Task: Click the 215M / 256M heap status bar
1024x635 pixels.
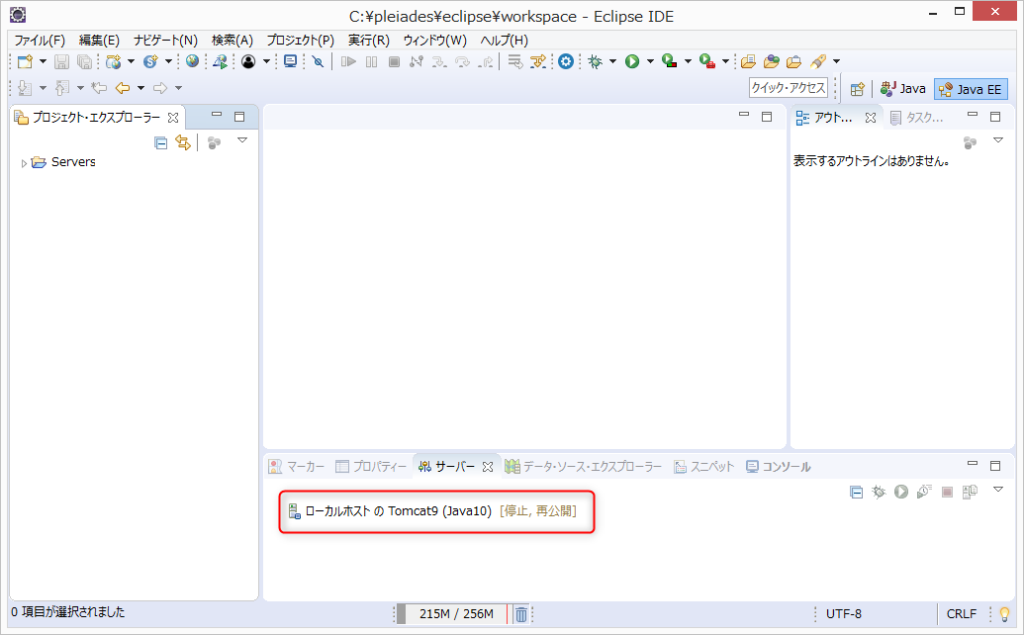Action: (455, 614)
